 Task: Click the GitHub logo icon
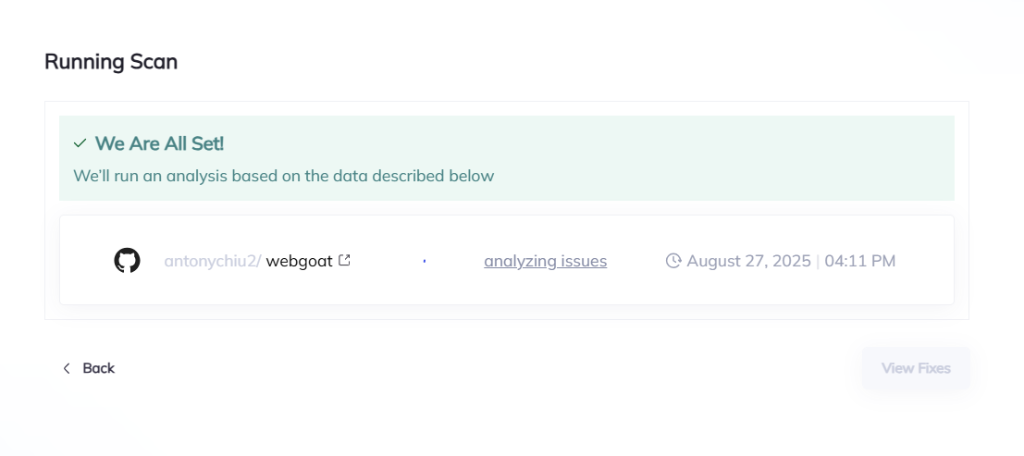coord(127,261)
